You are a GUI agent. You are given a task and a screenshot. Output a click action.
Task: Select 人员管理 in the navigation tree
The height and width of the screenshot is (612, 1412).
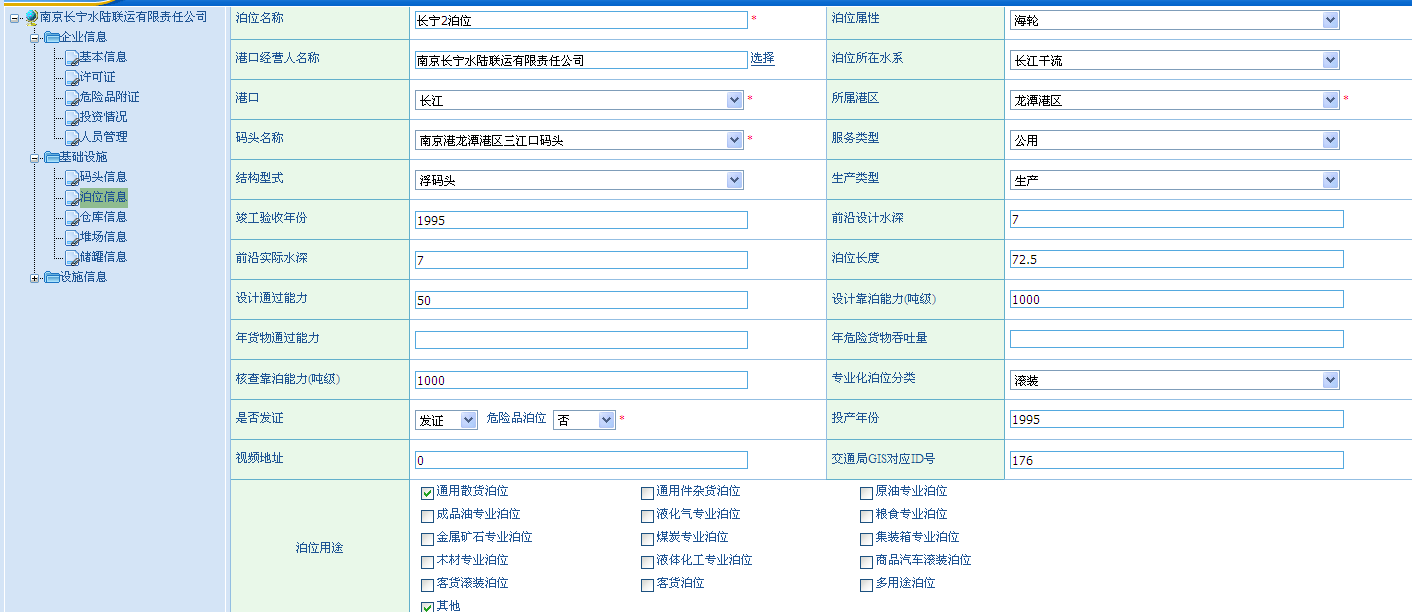(x=103, y=137)
